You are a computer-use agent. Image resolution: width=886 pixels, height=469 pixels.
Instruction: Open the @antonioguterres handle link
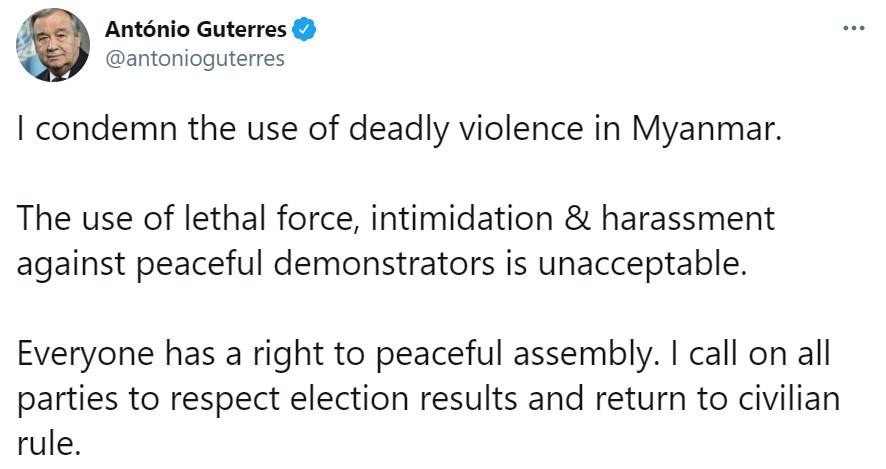pyautogui.click(x=194, y=58)
